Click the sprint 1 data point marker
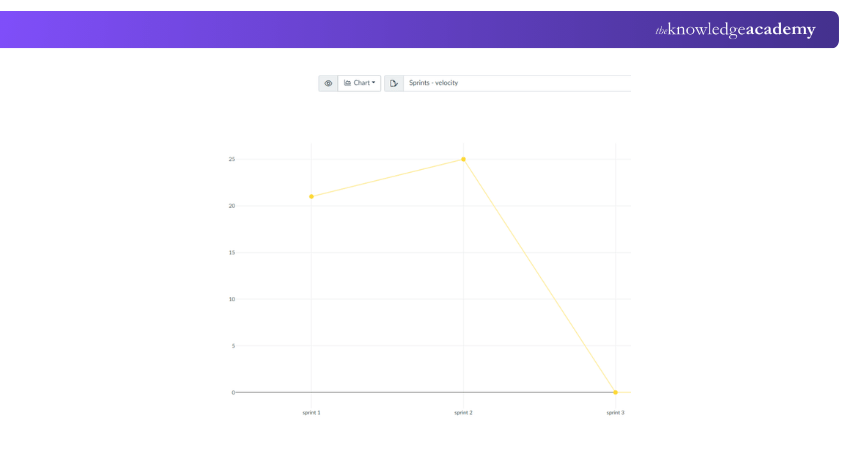The width and height of the screenshot is (850, 450). [311, 197]
